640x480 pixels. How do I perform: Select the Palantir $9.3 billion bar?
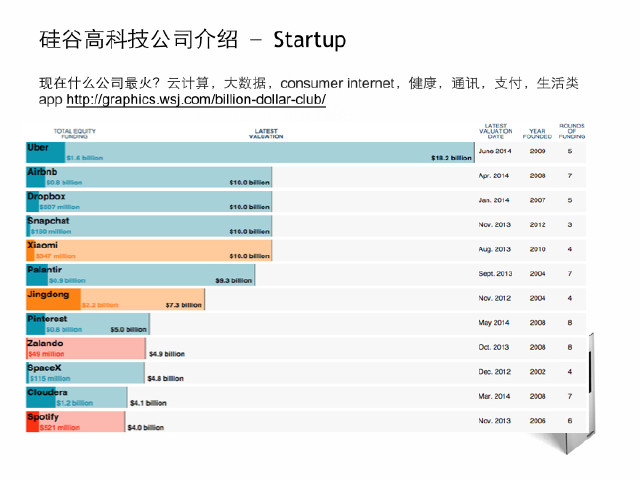tap(141, 275)
